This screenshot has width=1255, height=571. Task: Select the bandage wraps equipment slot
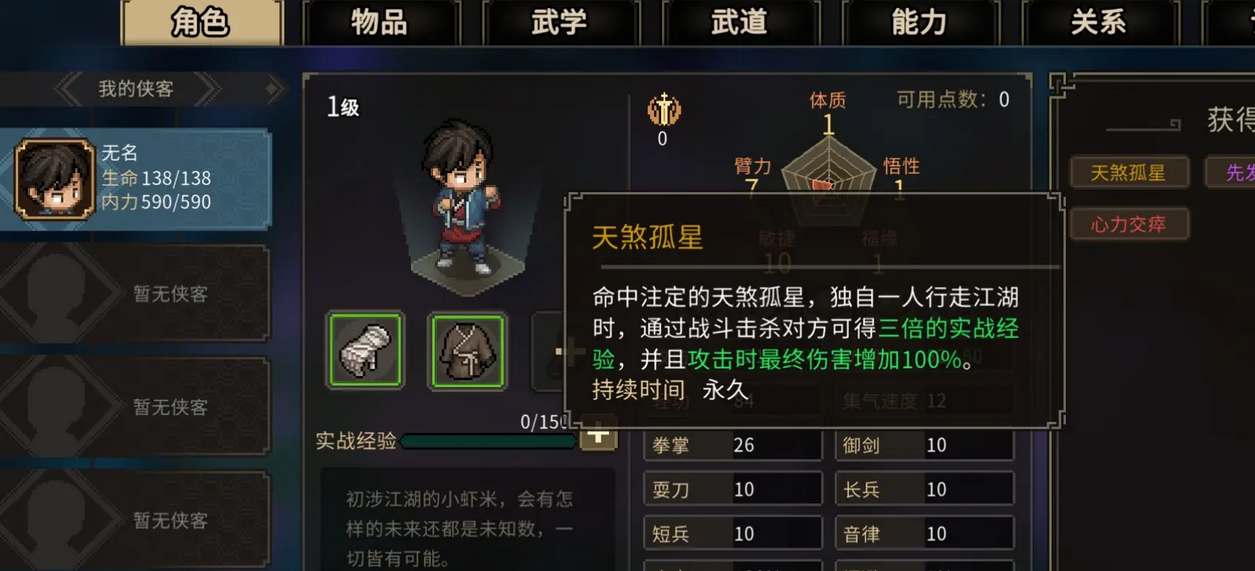365,350
